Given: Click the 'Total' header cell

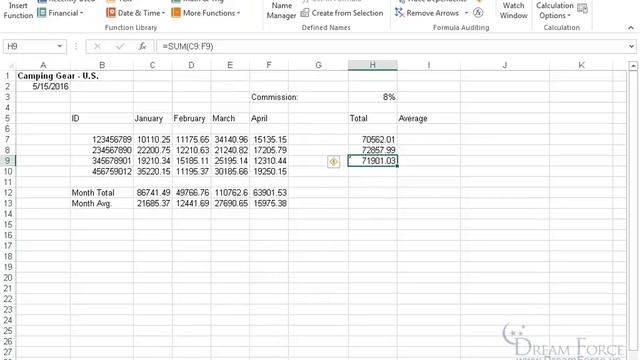Looking at the screenshot, I should pyautogui.click(x=372, y=118).
